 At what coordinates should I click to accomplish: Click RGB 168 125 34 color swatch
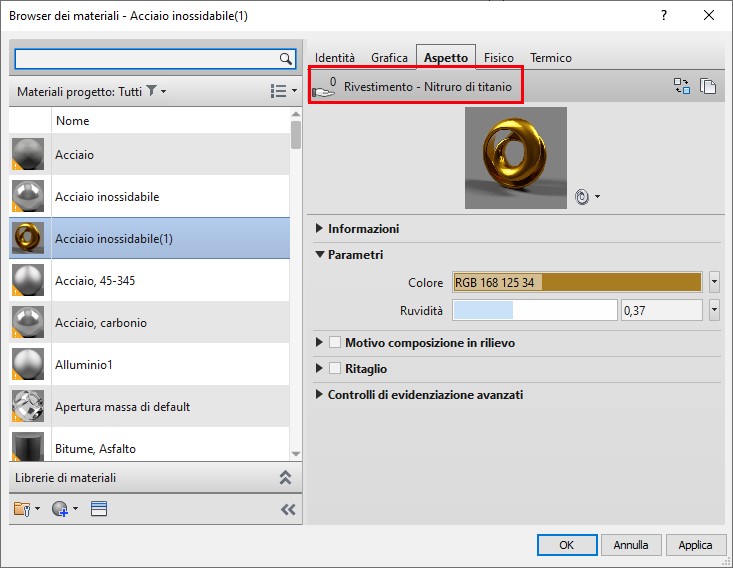pyautogui.click(x=577, y=282)
